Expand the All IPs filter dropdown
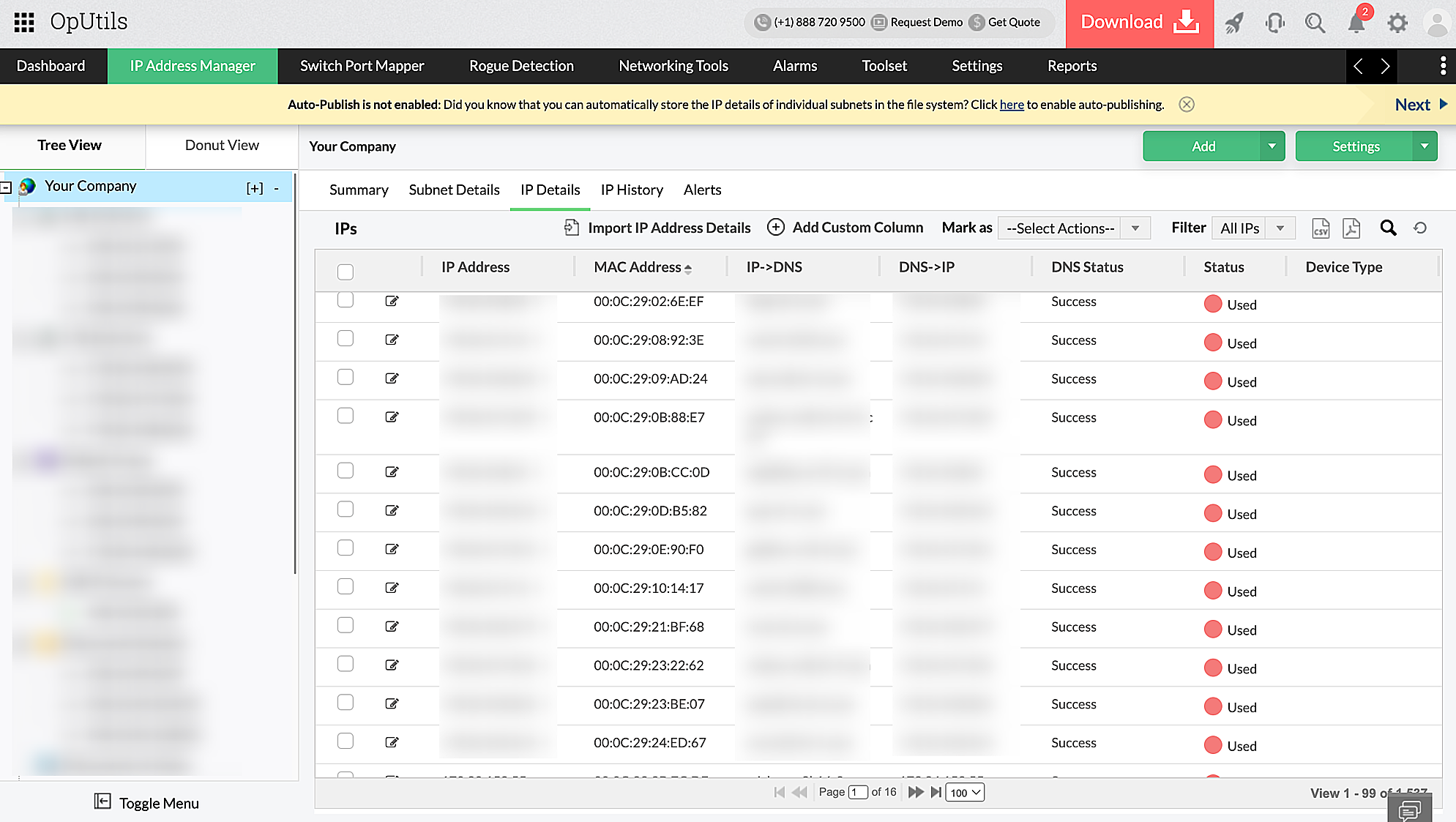This screenshot has width=1456, height=822. click(1252, 228)
